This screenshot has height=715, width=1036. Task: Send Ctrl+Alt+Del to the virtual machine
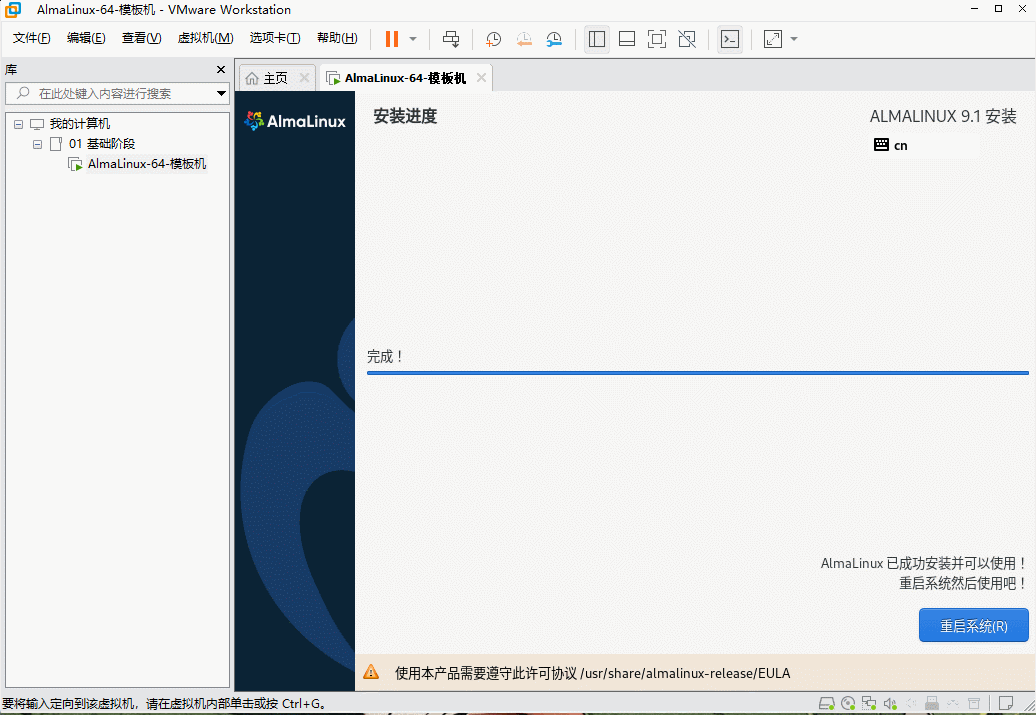coord(451,39)
